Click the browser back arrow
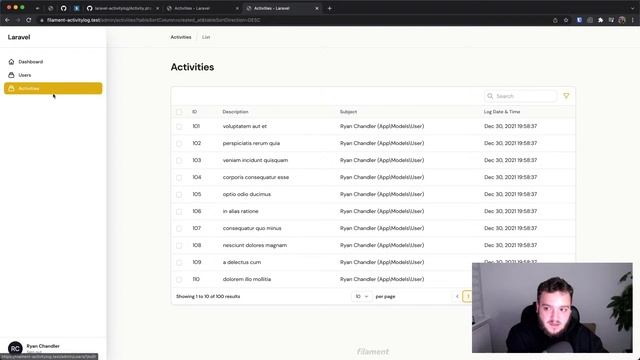This screenshot has width=640, height=360. (7, 20)
